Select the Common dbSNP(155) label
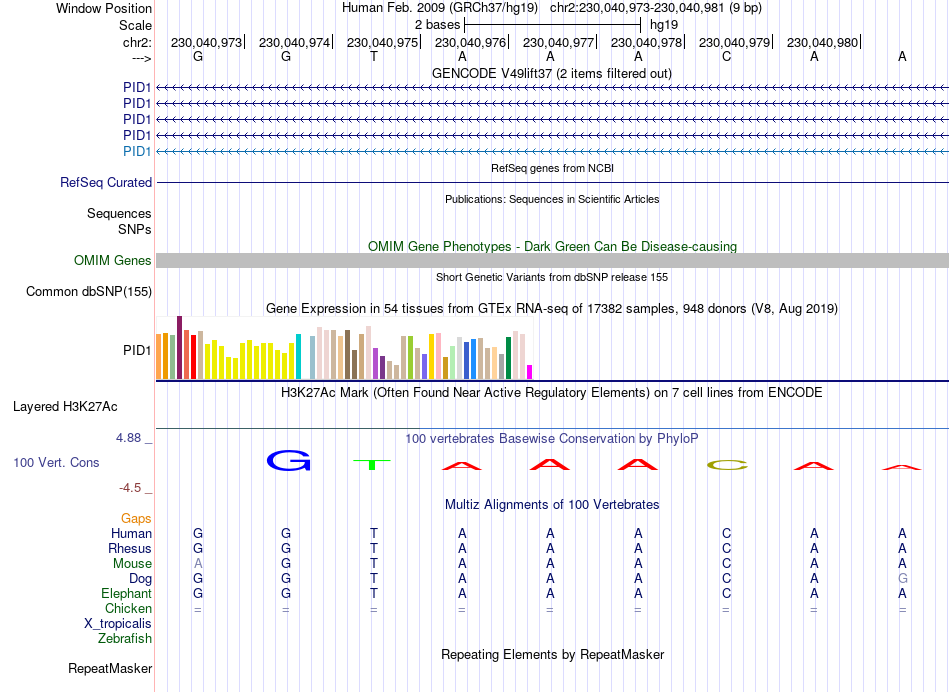This screenshot has width=950, height=692. point(89,291)
